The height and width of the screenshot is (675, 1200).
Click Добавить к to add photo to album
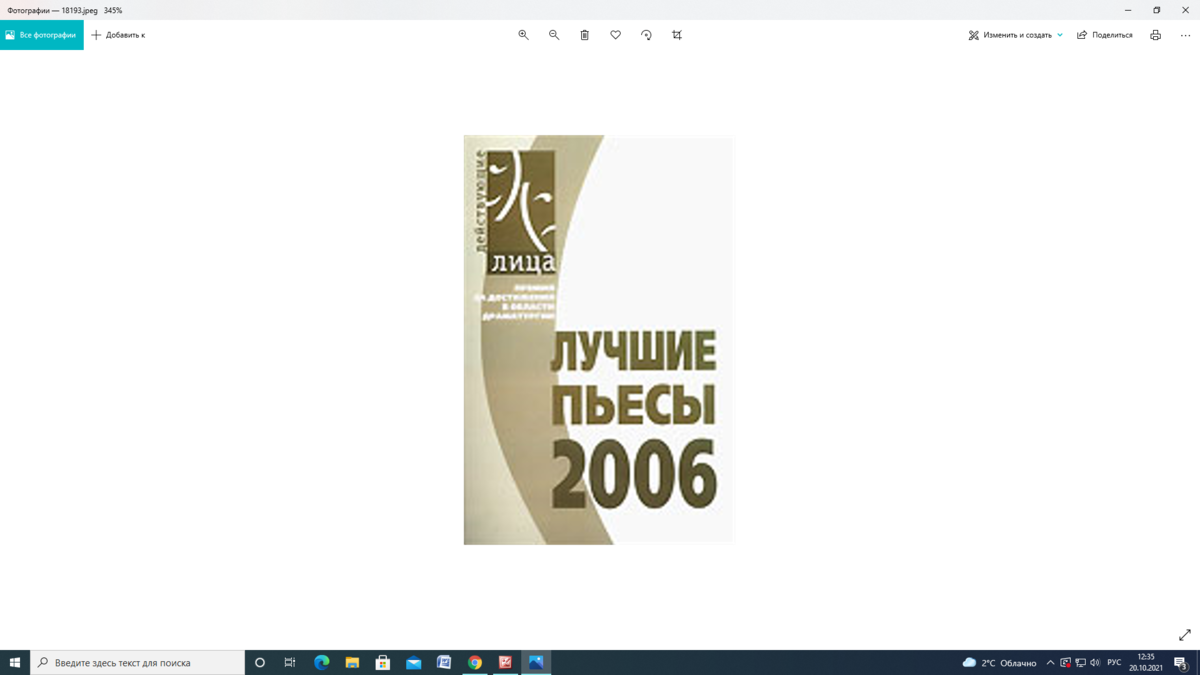pyautogui.click(x=118, y=34)
